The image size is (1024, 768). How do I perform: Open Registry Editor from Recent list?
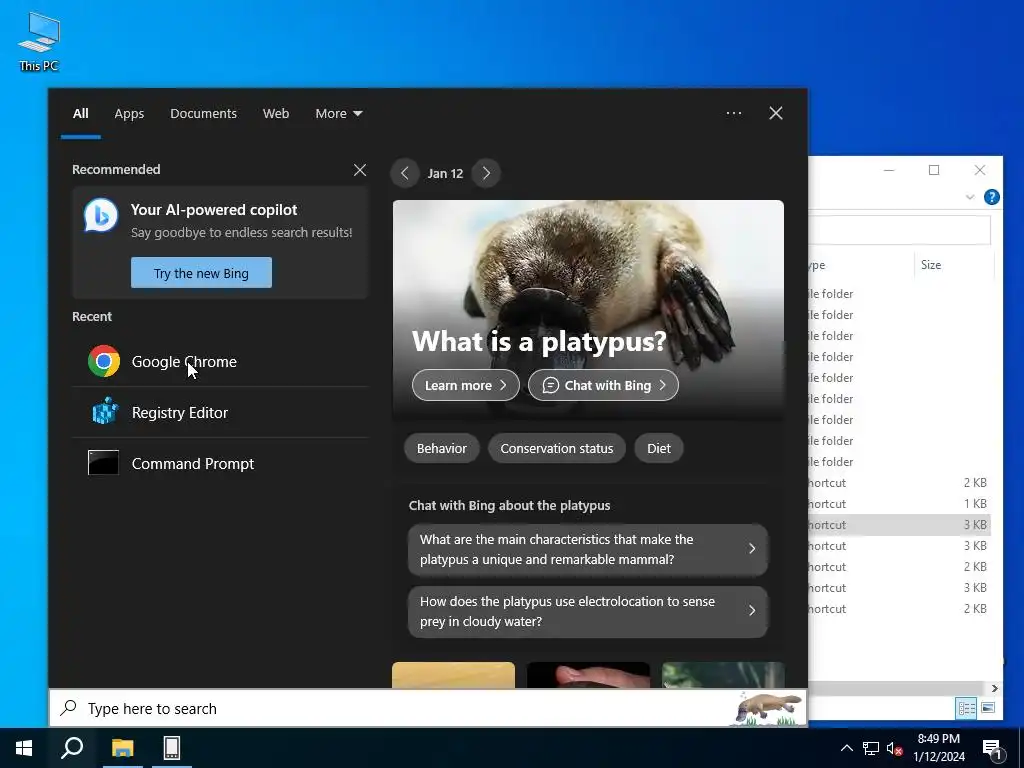coord(220,413)
